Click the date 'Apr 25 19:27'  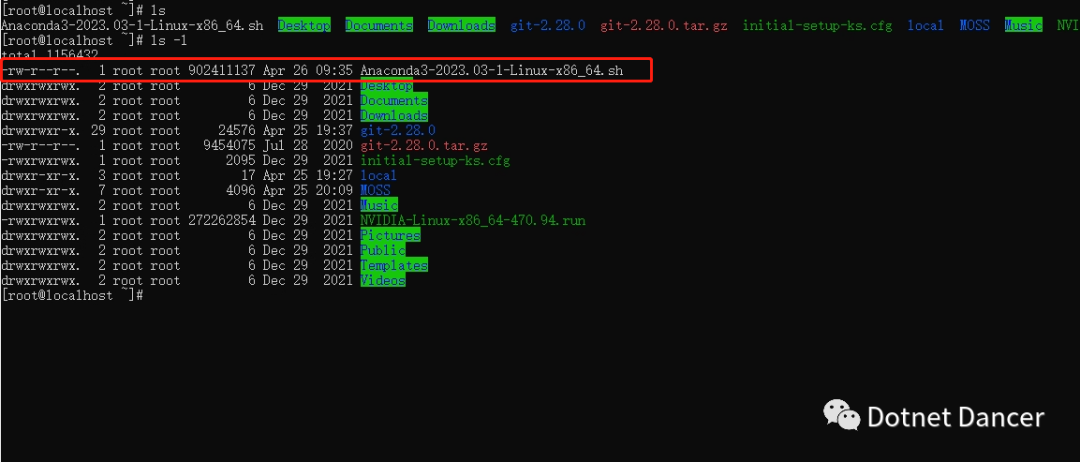[x=308, y=176]
